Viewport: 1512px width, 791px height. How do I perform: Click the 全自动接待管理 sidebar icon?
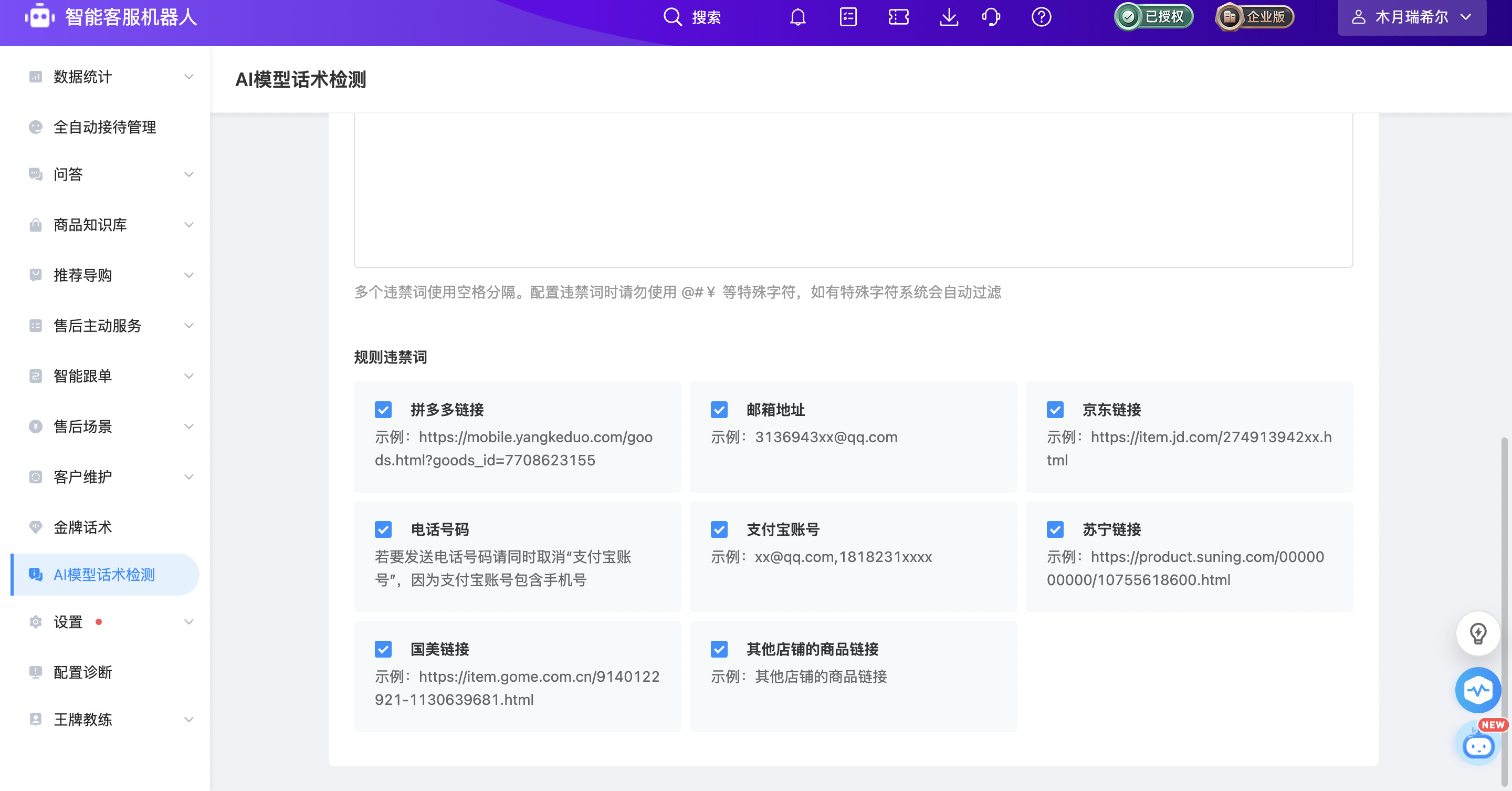36,127
